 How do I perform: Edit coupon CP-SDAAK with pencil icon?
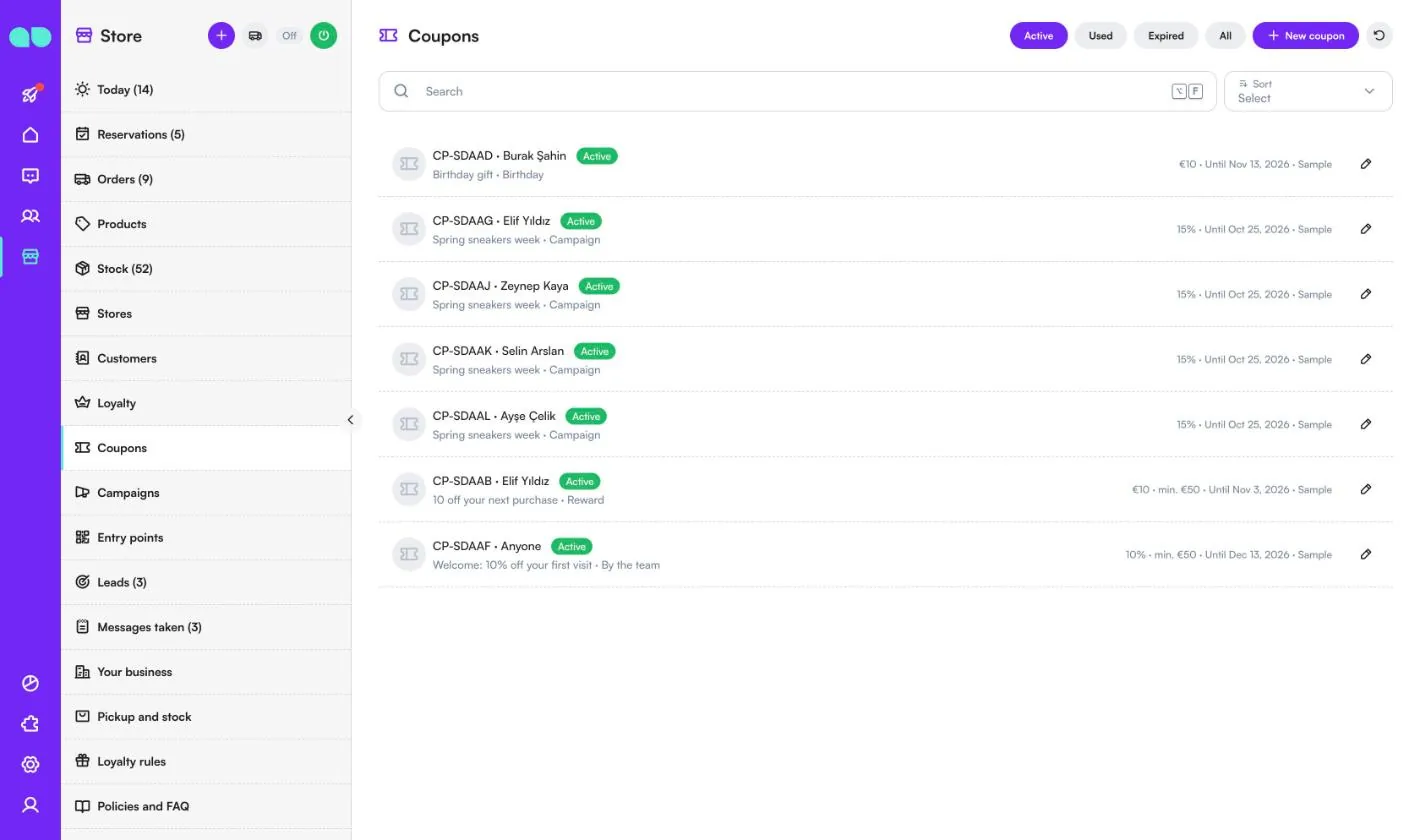(x=1366, y=359)
